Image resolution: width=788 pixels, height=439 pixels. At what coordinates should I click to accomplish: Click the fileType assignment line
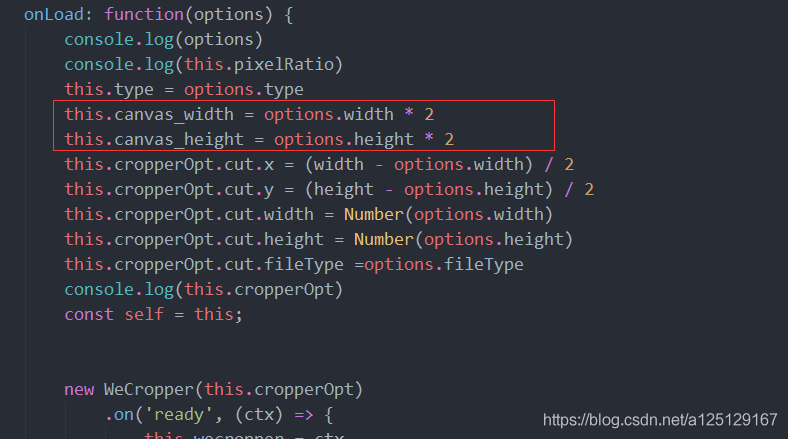pyautogui.click(x=294, y=265)
